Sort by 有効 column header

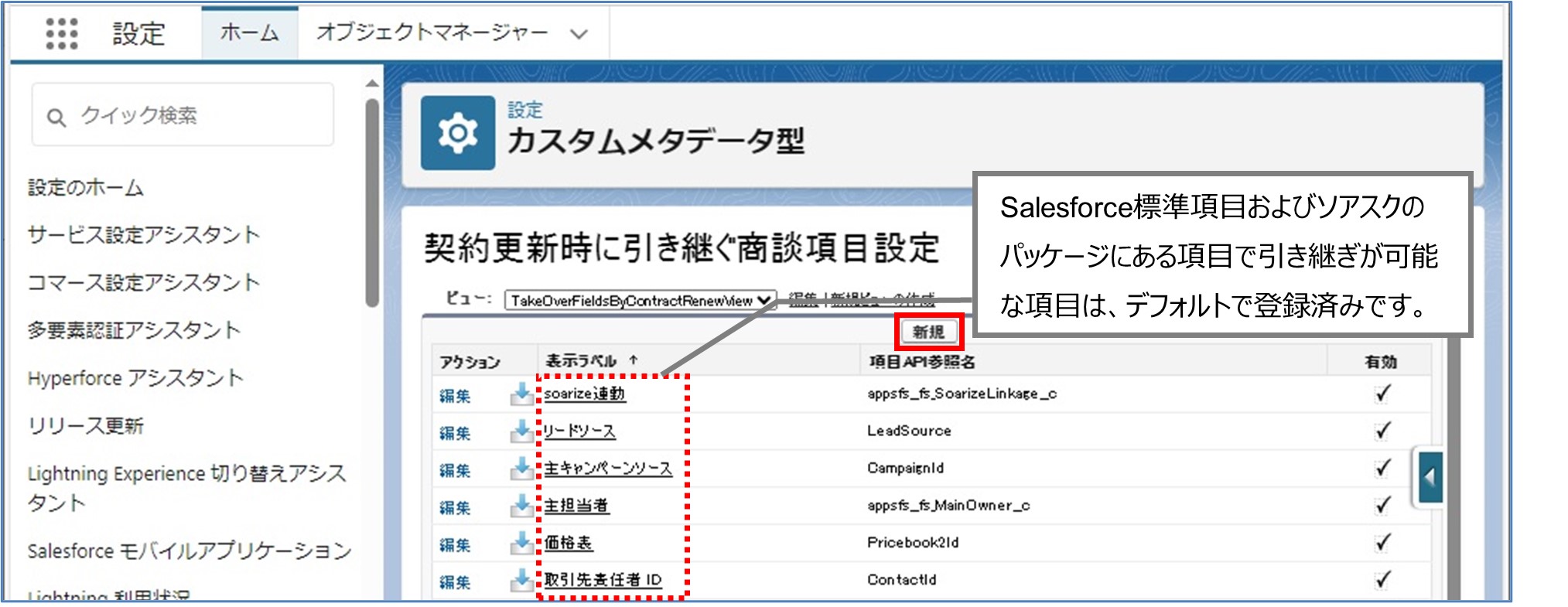[1381, 361]
